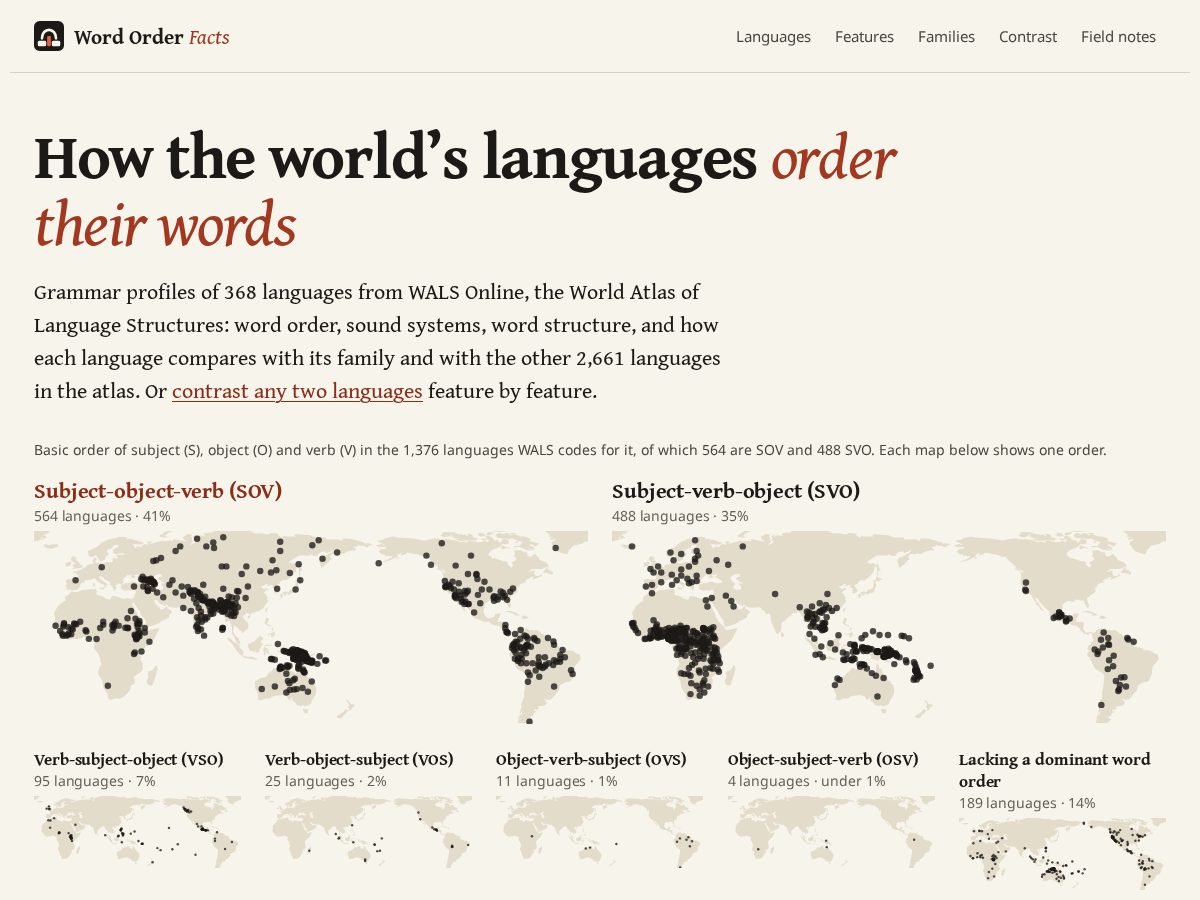This screenshot has height=900, width=1200.
Task: Click the main page headline
Action: click(465, 191)
